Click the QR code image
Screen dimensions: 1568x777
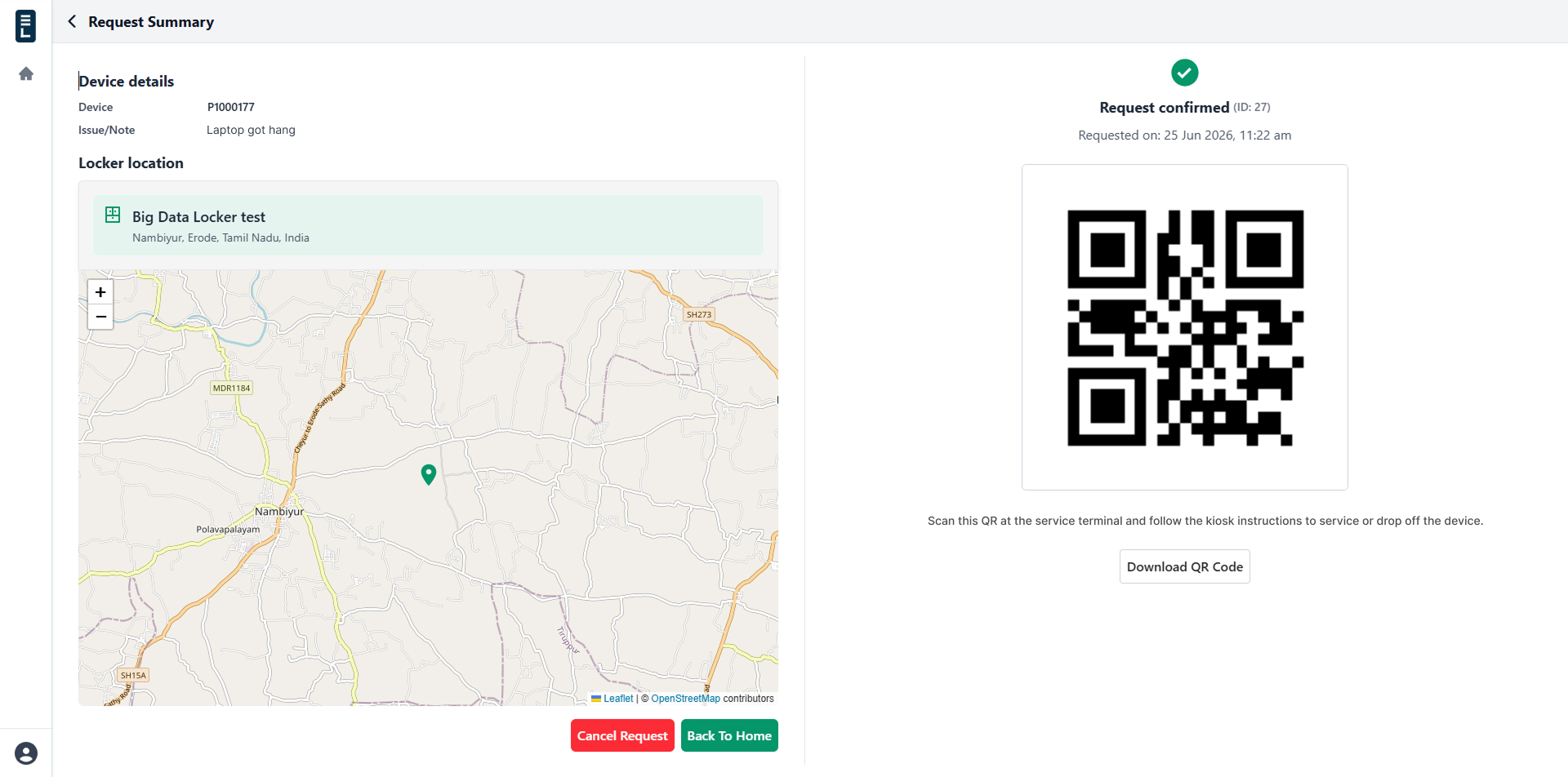[1185, 327]
